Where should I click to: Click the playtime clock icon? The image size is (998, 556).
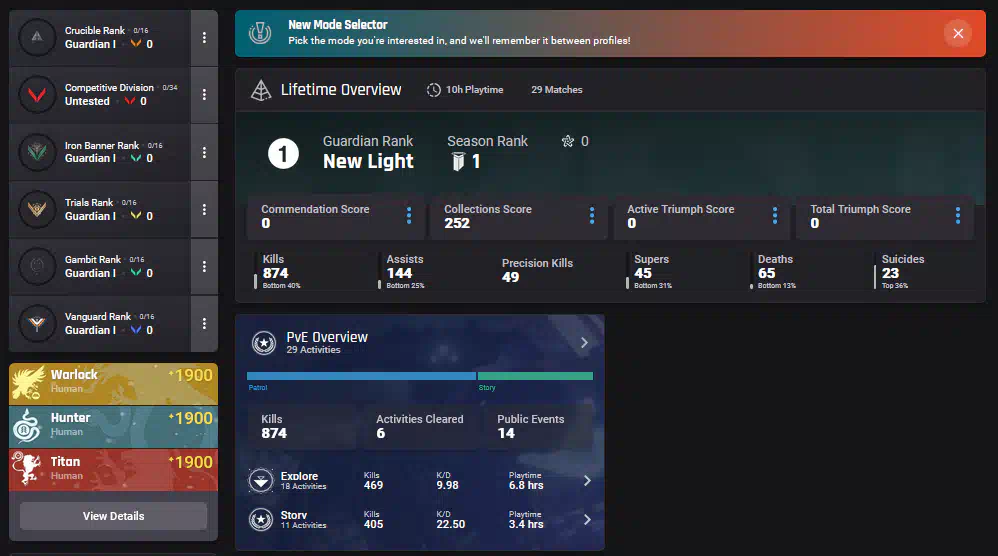(433, 90)
